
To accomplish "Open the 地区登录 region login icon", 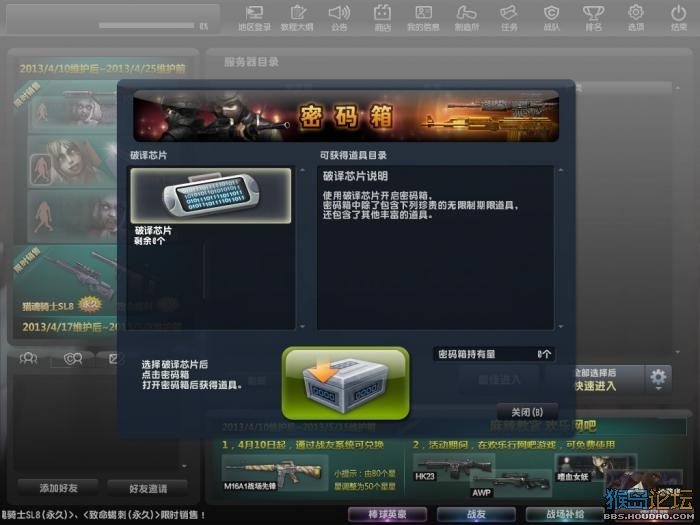I will 254,18.
